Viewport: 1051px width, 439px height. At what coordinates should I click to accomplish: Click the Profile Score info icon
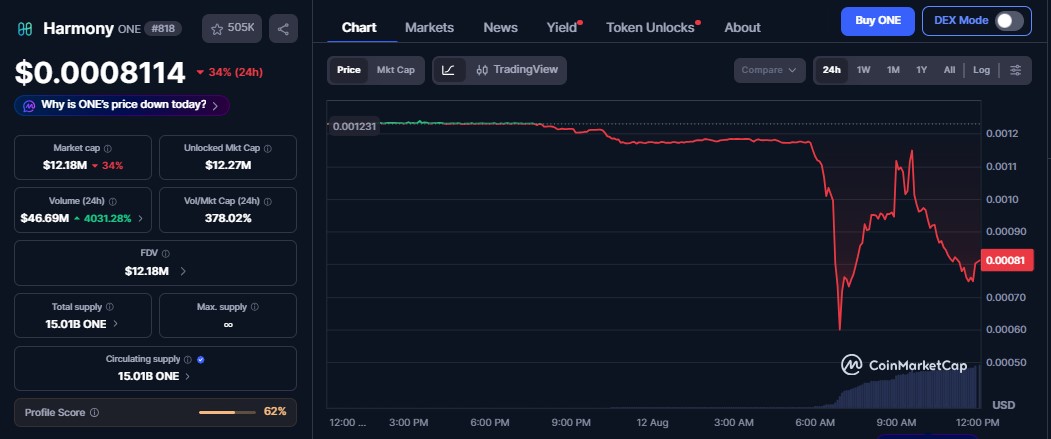[95, 412]
